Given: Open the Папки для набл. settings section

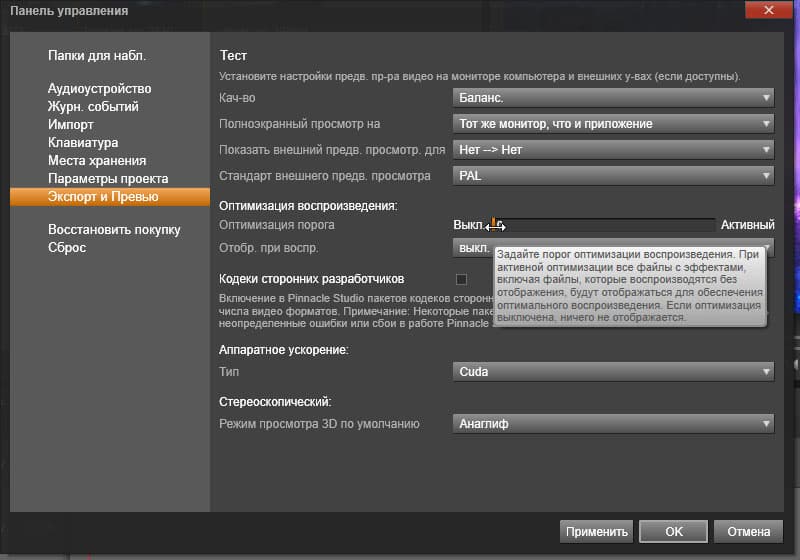Looking at the screenshot, I should (x=97, y=56).
